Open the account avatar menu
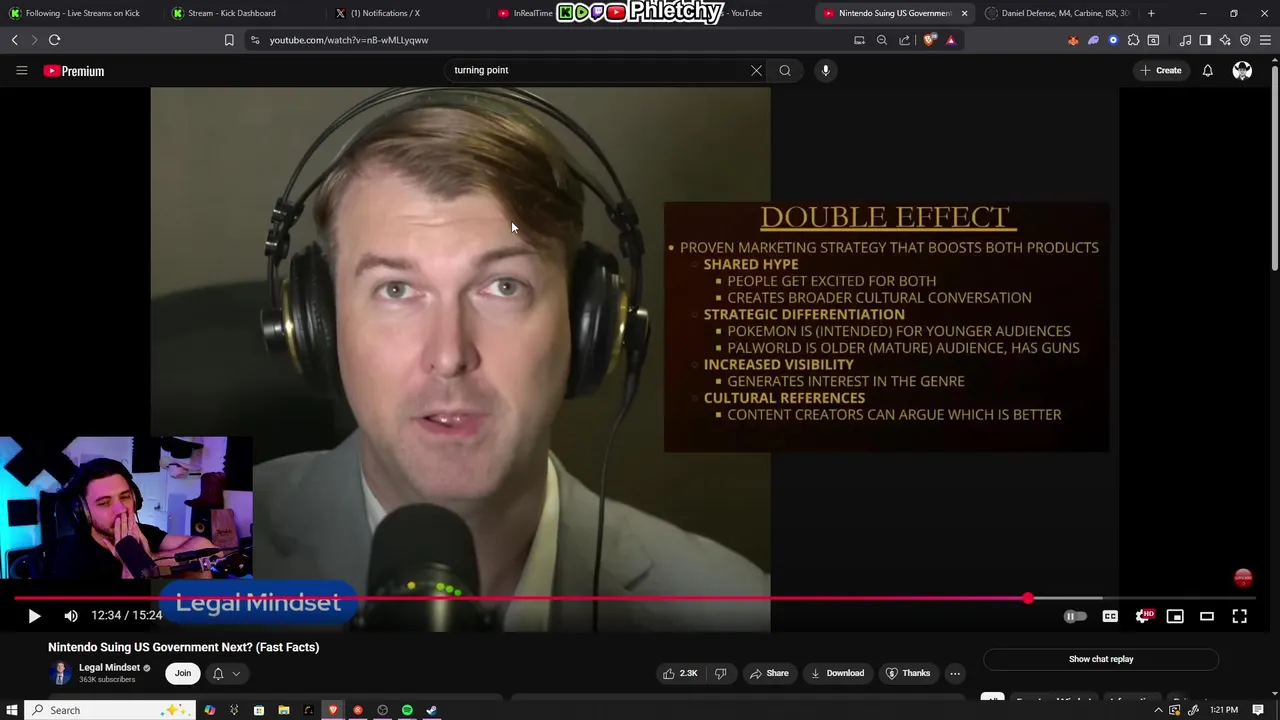1280x720 pixels. point(1242,70)
